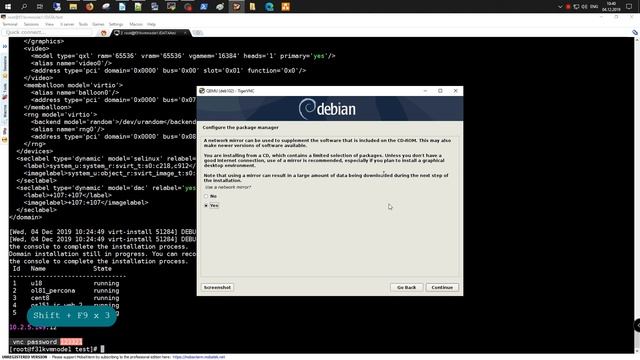Viewport: 640px width, 360px height.
Task: Open Task View on the taskbar
Action: point(40,7)
